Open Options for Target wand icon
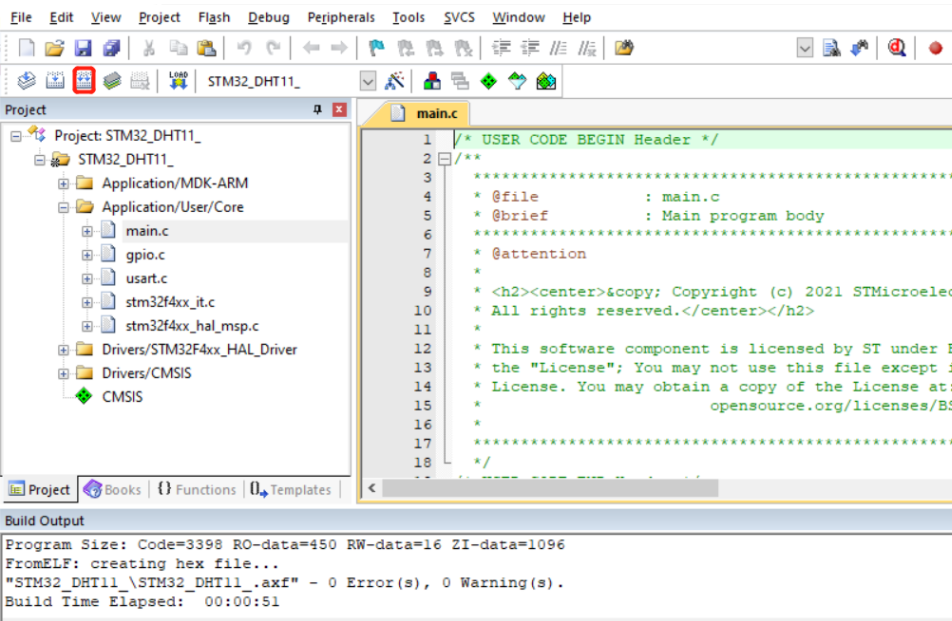Image resolution: width=952 pixels, height=621 pixels. tap(395, 81)
